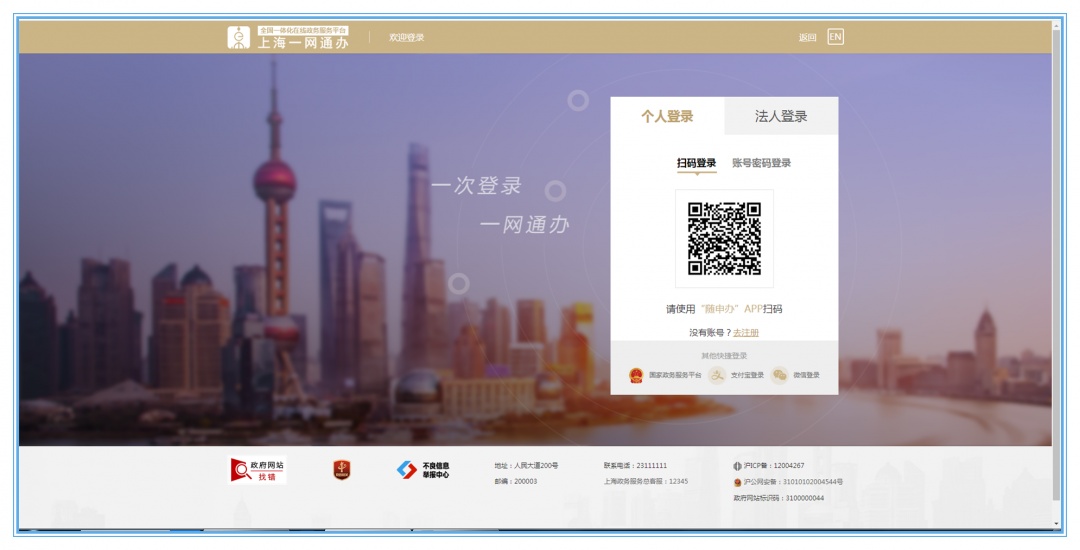Image resolution: width=1080 pixels, height=550 pixels.
Task: Click the 国家政务服务平台 emblem icon
Action: (x=636, y=375)
